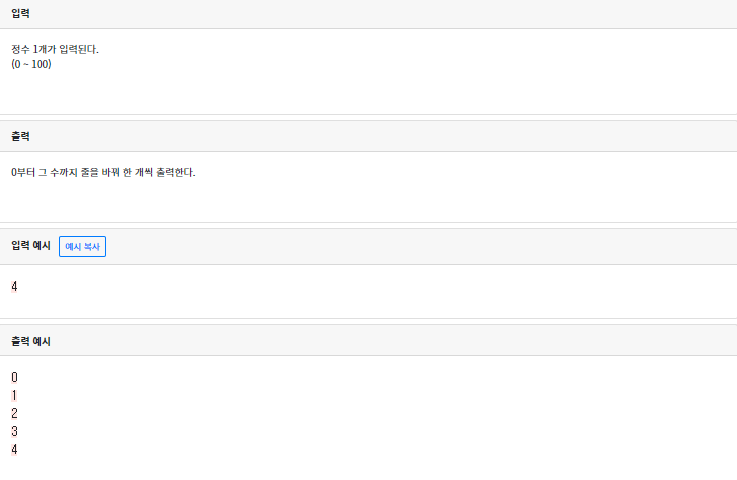737x480 pixels.
Task: Click sample output line 3
Action: (x=14, y=431)
